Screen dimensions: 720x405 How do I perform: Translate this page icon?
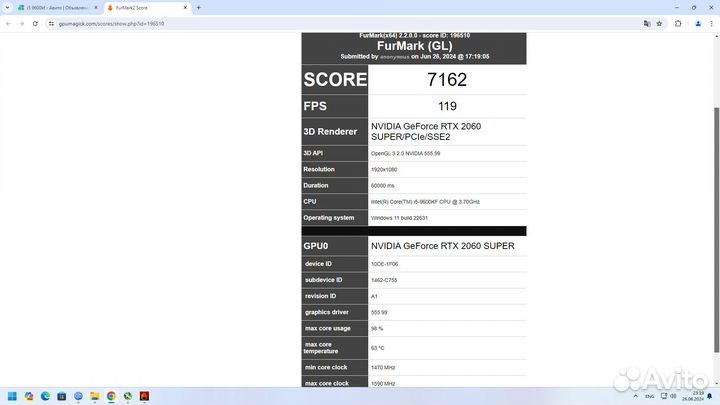click(647, 23)
